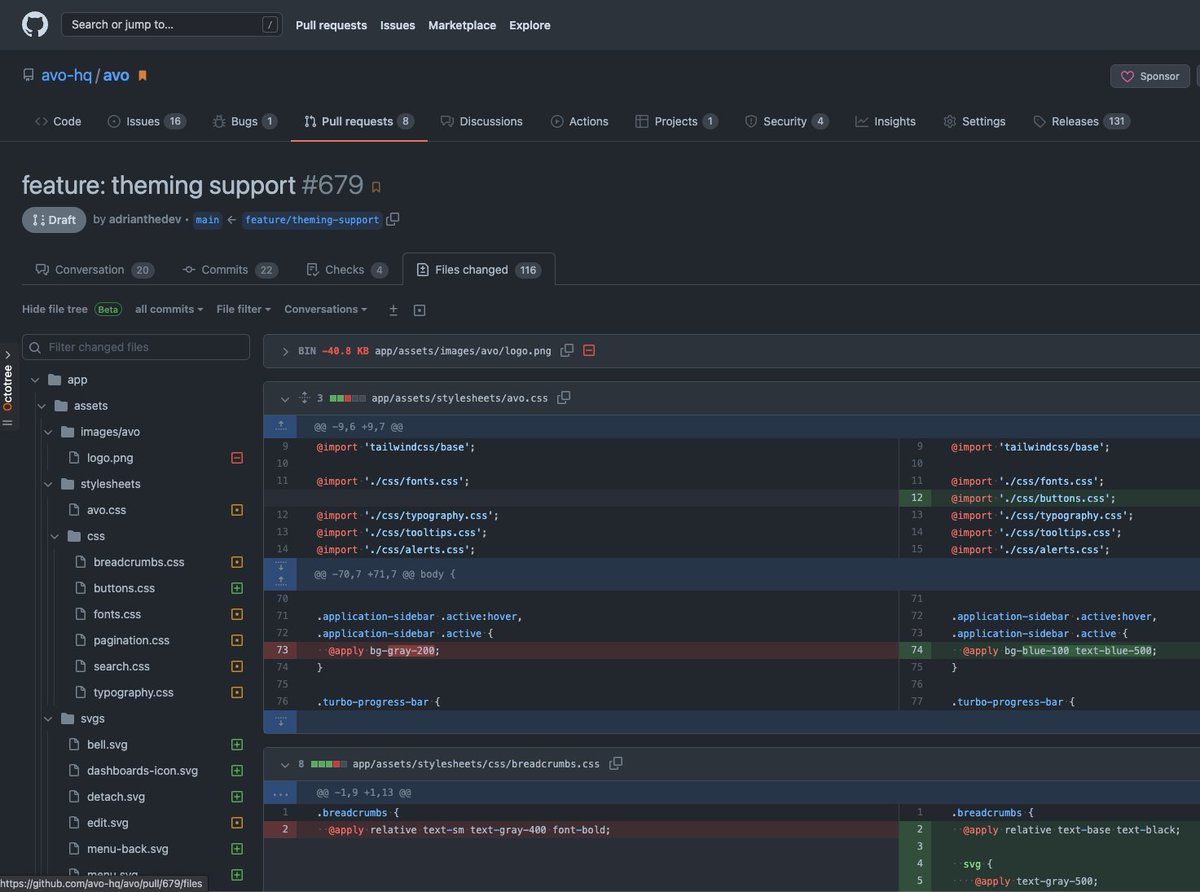Click the square dot icon in diff toolbar
The width and height of the screenshot is (1200, 892).
pyautogui.click(x=420, y=310)
